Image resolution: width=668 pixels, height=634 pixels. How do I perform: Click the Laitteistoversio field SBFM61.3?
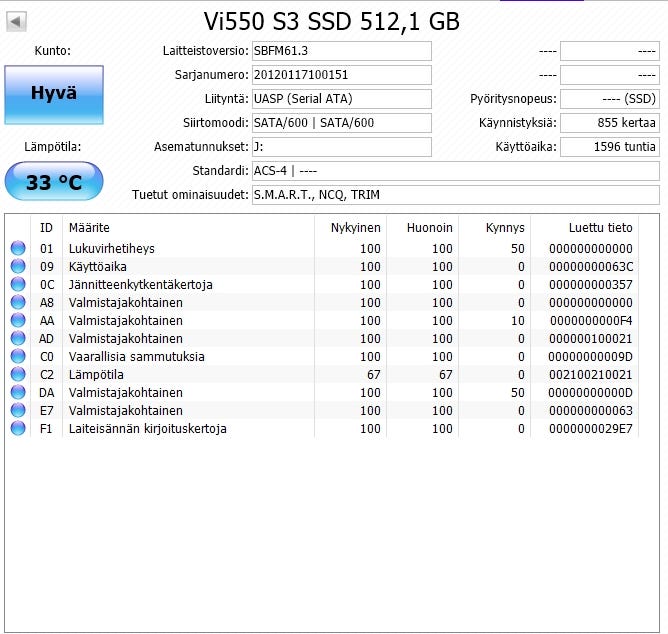pyautogui.click(x=342, y=51)
